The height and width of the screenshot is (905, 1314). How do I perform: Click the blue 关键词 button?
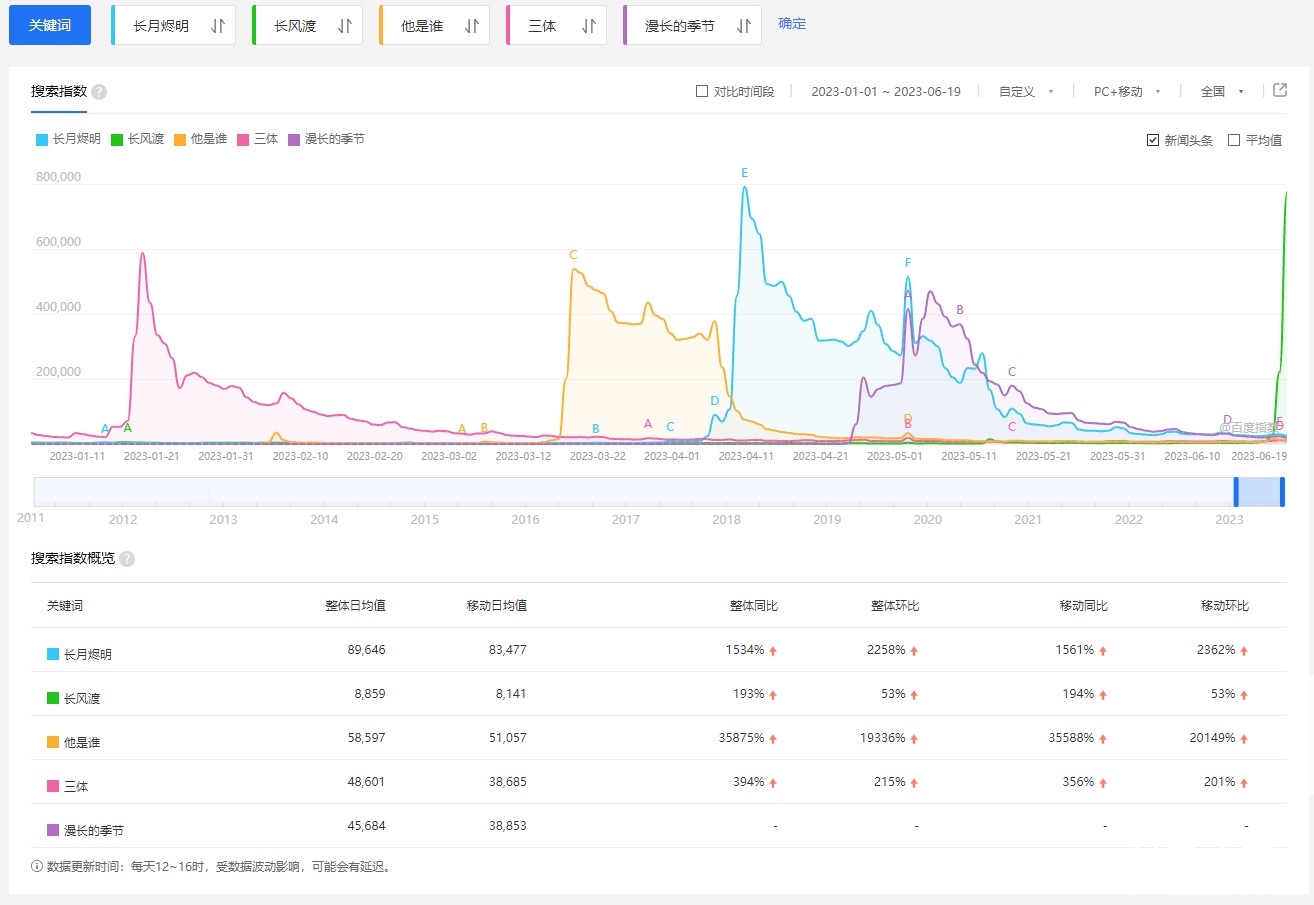pos(50,25)
